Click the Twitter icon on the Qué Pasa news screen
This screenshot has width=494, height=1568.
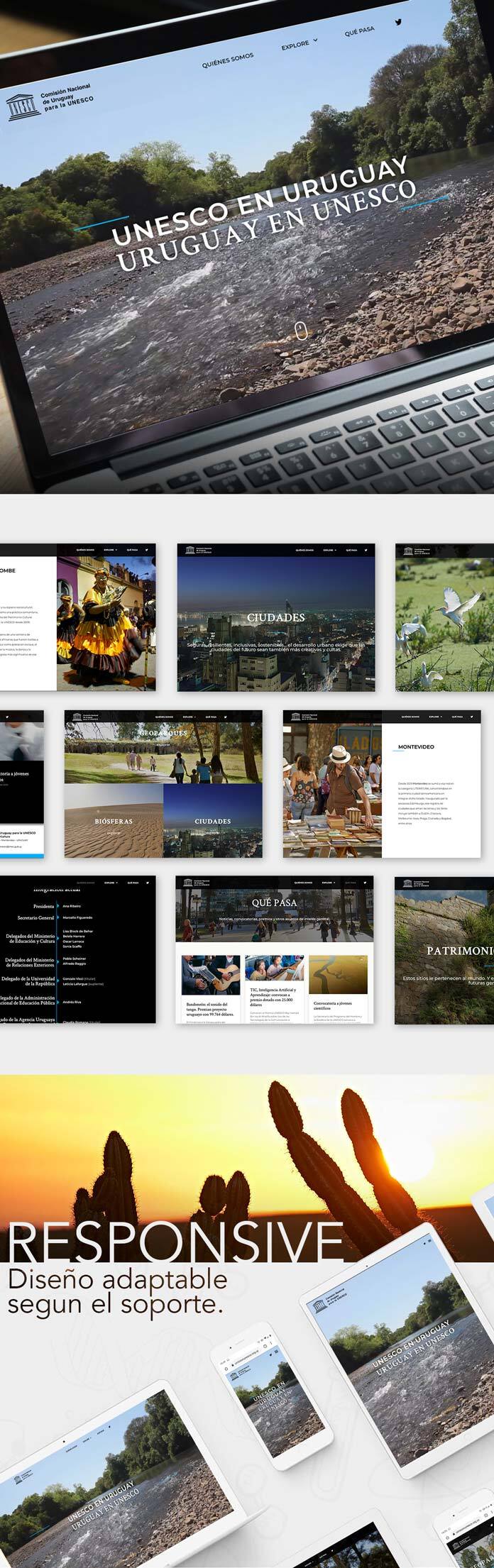[x=366, y=883]
